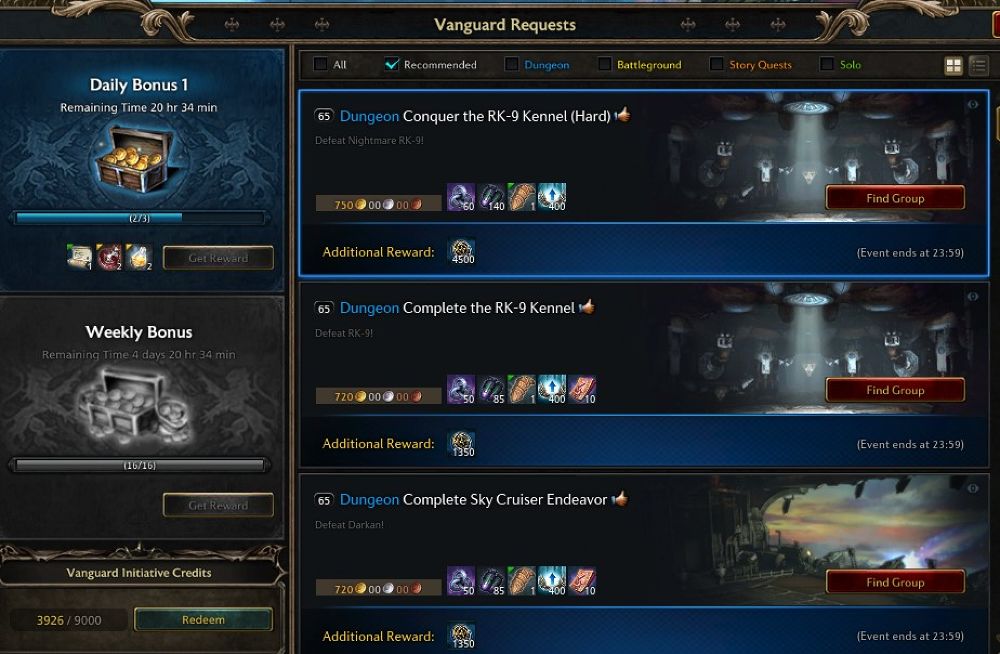Click Weekly Bonus Get Reward button
The width and height of the screenshot is (1000, 654).
pos(218,505)
